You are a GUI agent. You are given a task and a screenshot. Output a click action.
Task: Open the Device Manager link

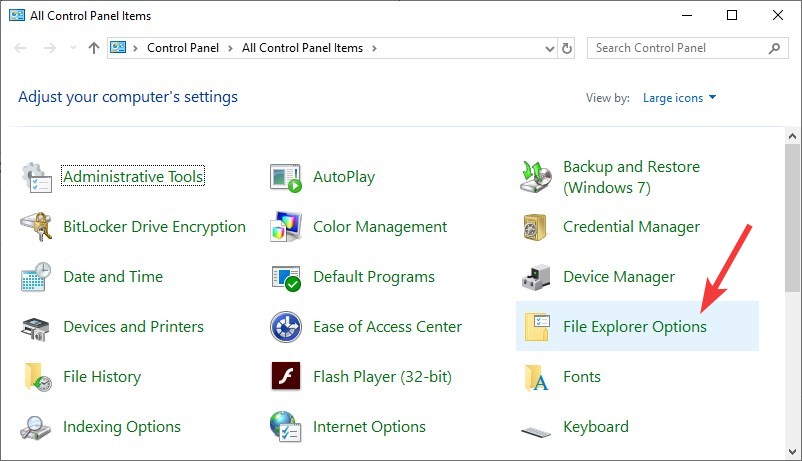click(619, 277)
